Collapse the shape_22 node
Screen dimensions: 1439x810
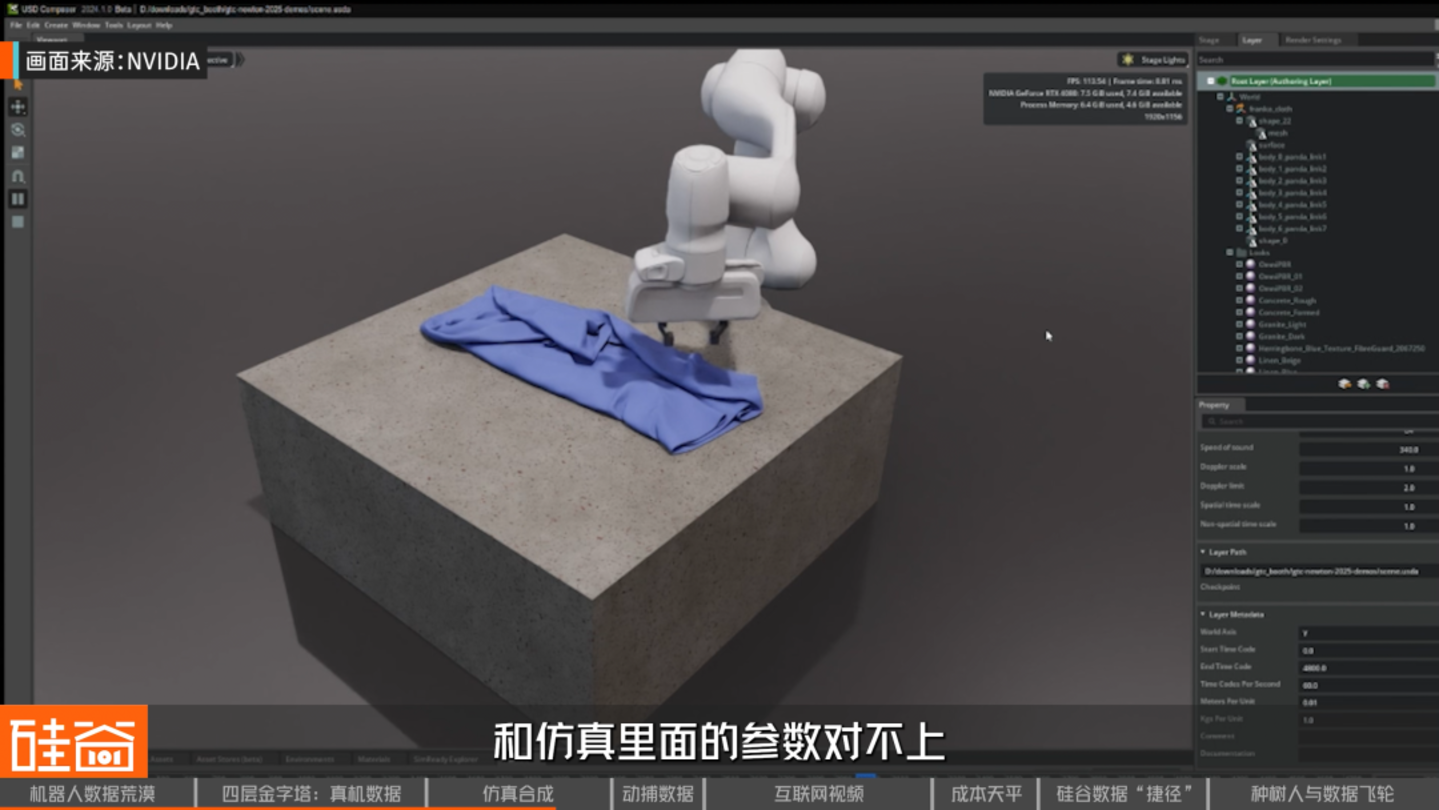click(x=1240, y=121)
